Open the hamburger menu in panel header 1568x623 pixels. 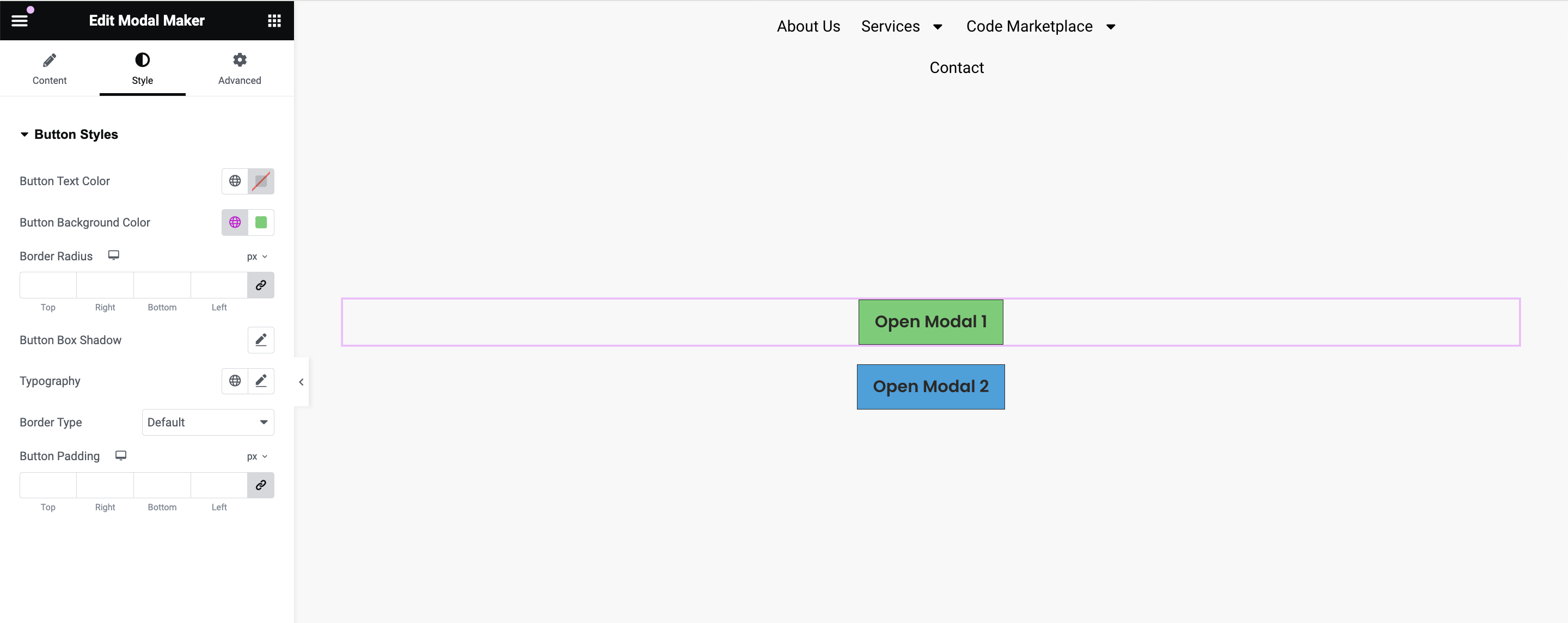click(x=20, y=21)
